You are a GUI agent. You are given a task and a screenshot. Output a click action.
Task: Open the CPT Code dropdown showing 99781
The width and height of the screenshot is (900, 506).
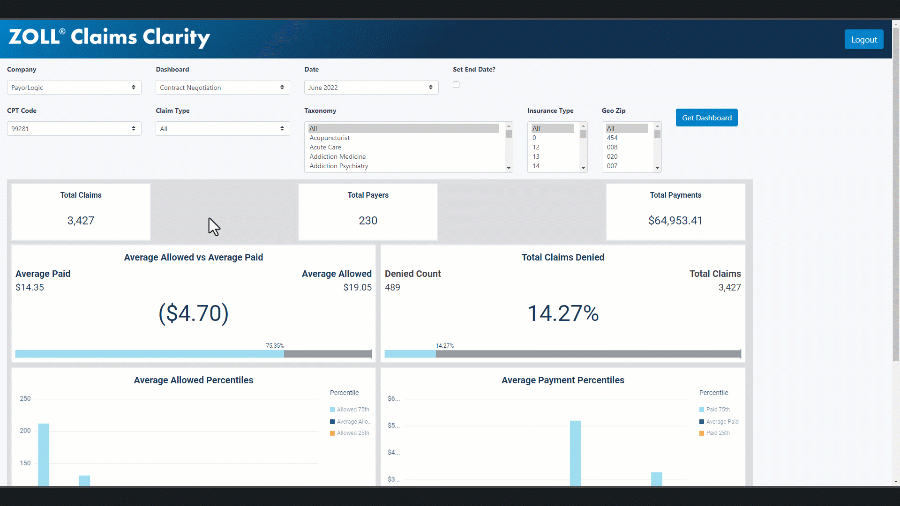(x=74, y=129)
